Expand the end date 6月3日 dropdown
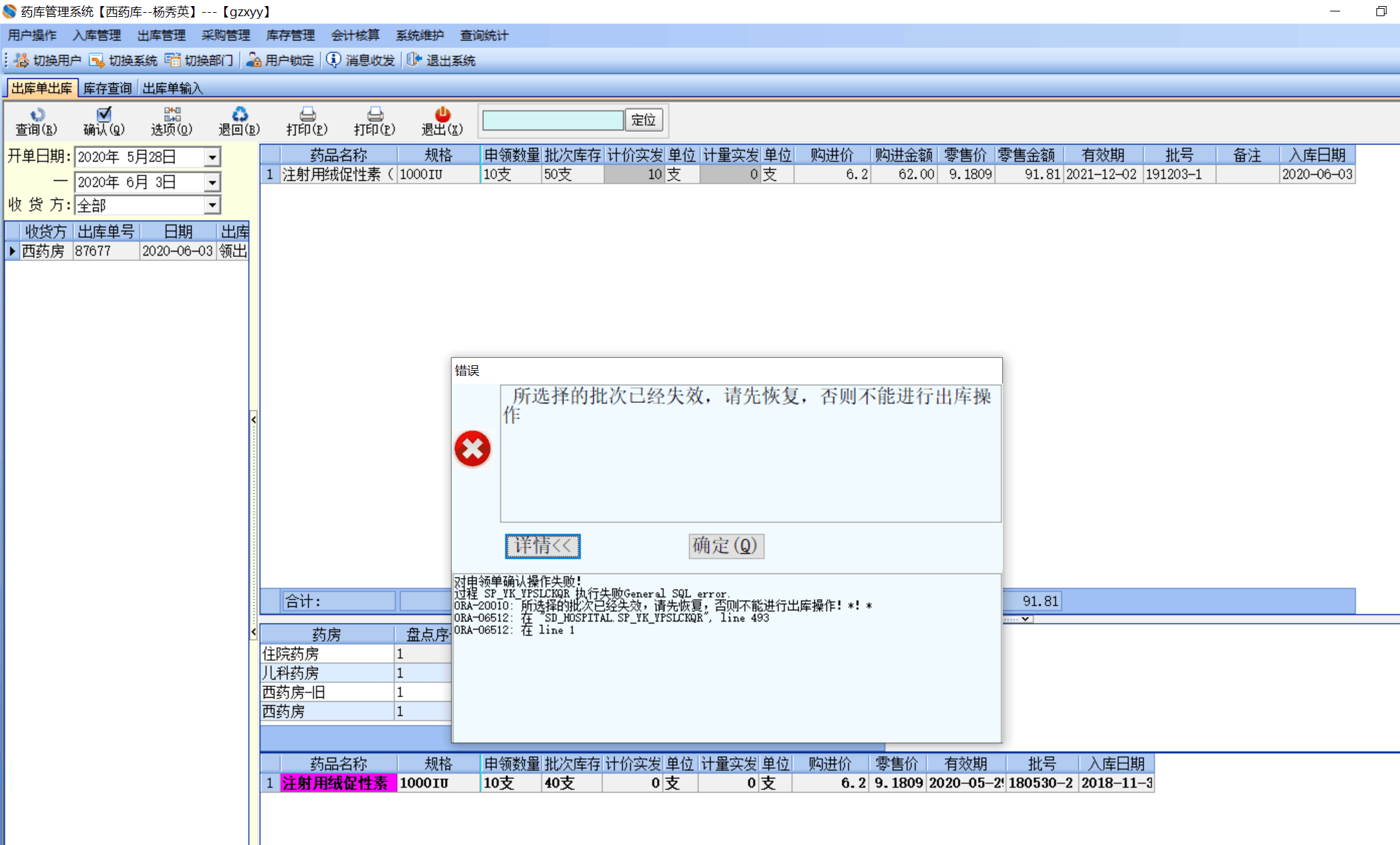The height and width of the screenshot is (845, 1400). [x=212, y=182]
